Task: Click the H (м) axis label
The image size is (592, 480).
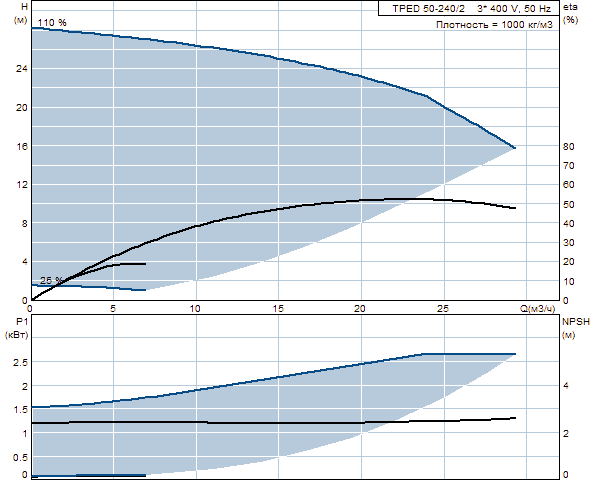Action: pyautogui.click(x=21, y=13)
